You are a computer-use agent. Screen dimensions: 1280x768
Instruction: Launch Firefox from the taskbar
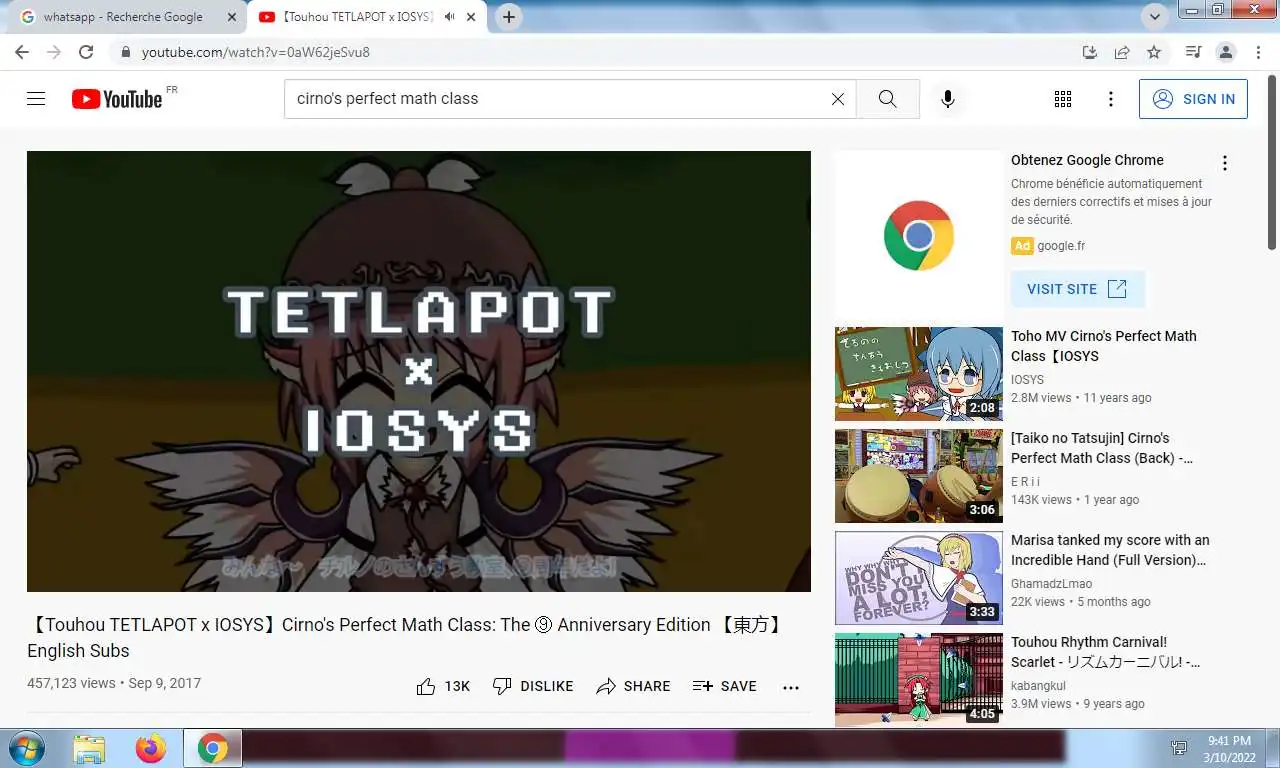coord(151,748)
